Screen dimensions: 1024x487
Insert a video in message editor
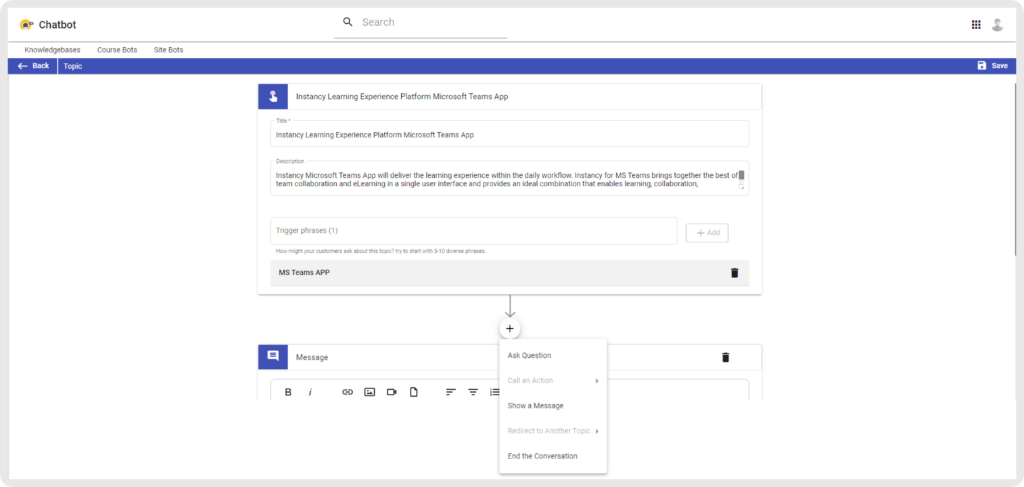pyautogui.click(x=392, y=392)
